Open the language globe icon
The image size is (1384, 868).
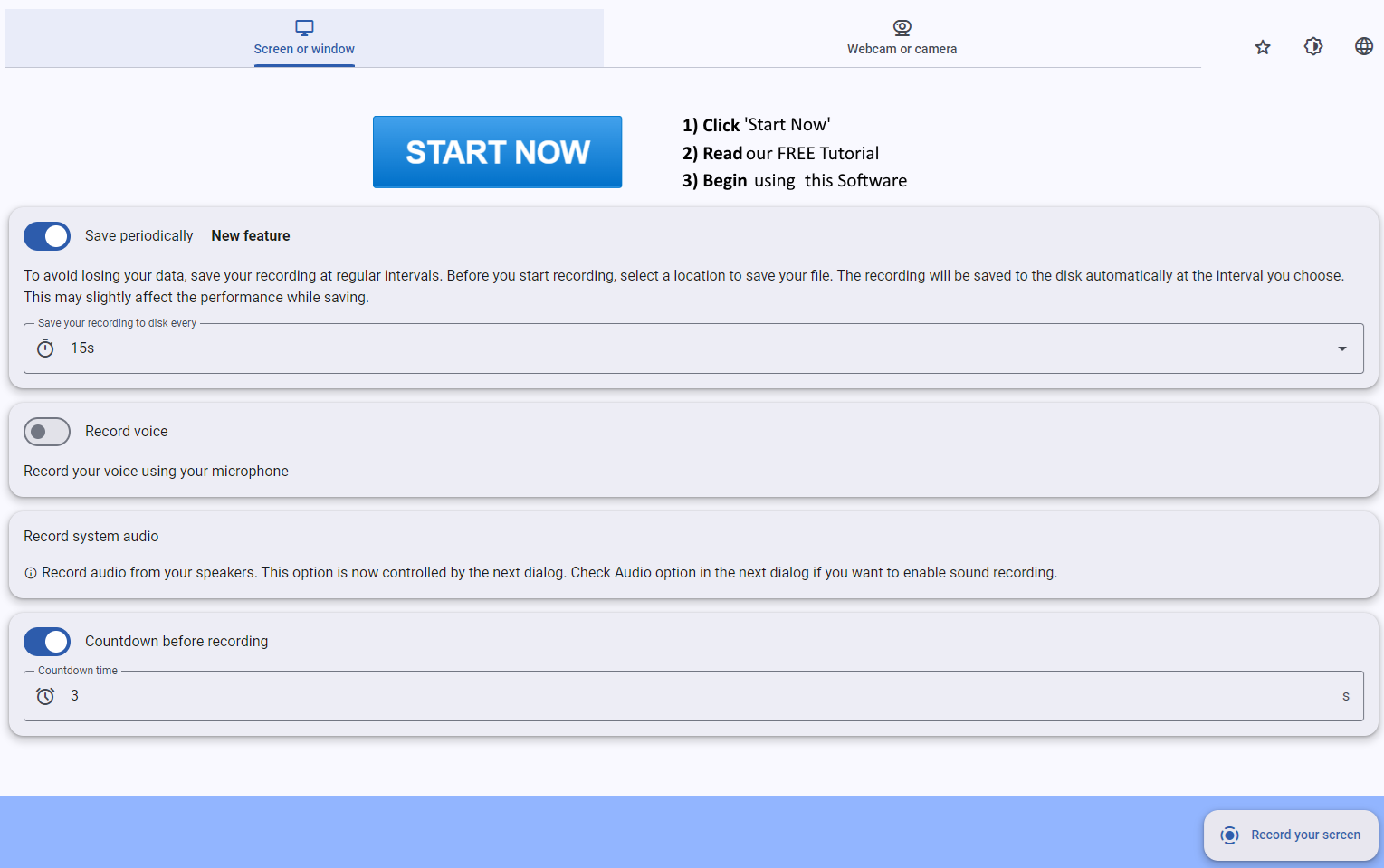1364,46
